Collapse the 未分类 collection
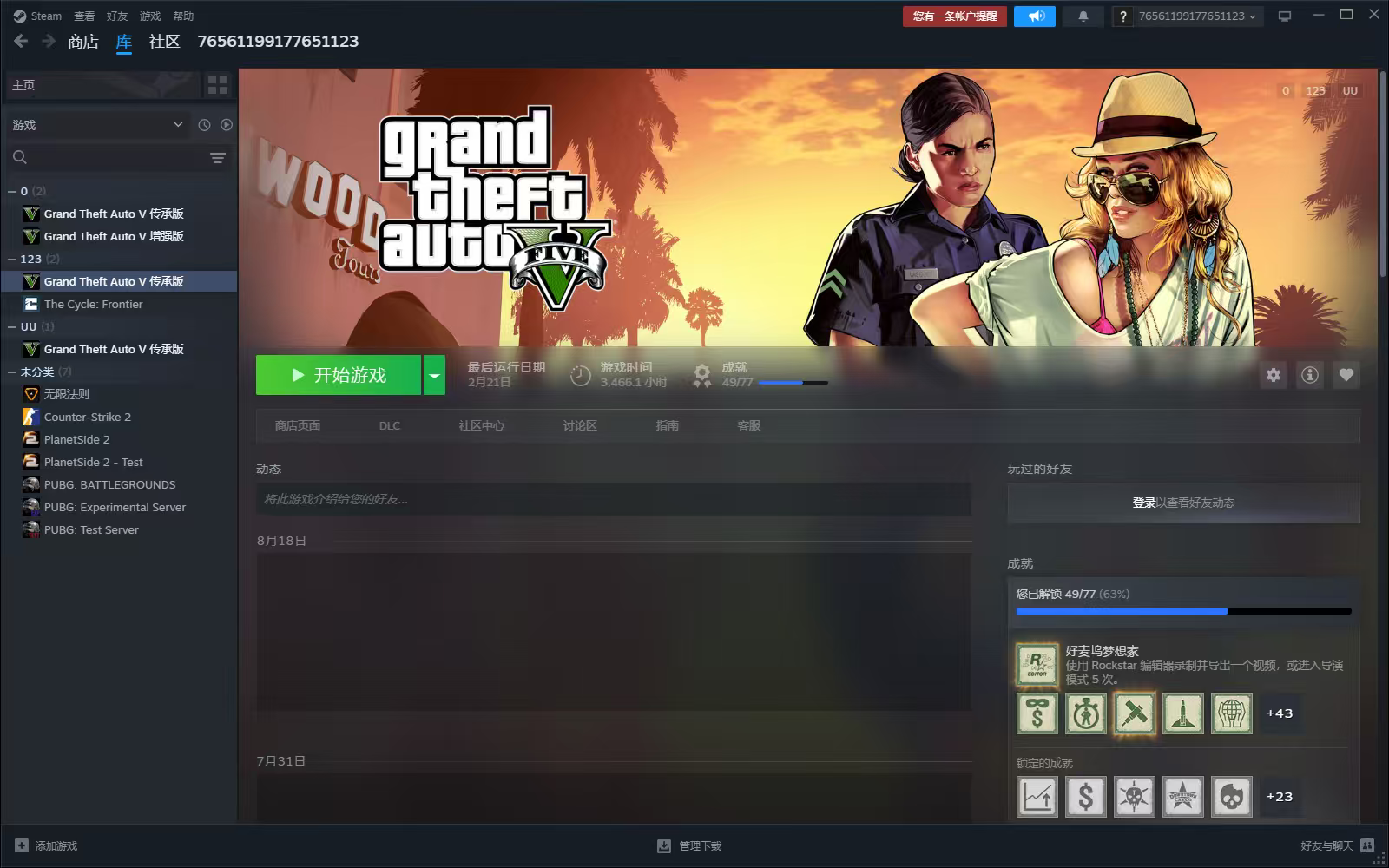Image resolution: width=1389 pixels, height=868 pixels. point(12,372)
